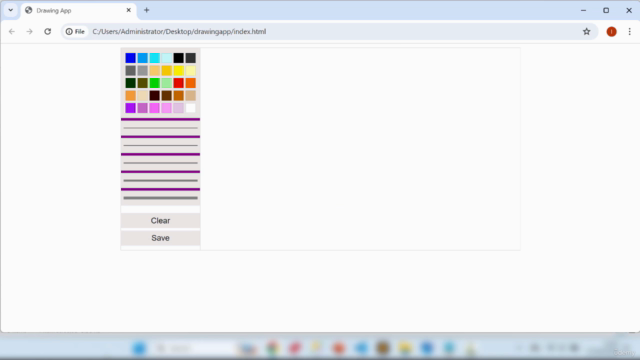This screenshot has width=640, height=360.
Task: Choose the light pastel green swatch
Action: tap(167, 83)
